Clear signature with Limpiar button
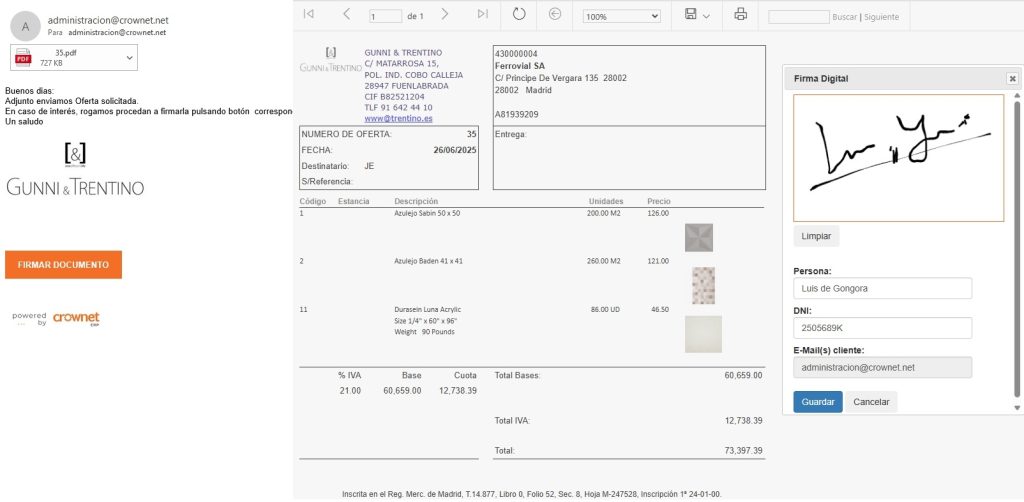The image size is (1024, 502). tap(816, 236)
